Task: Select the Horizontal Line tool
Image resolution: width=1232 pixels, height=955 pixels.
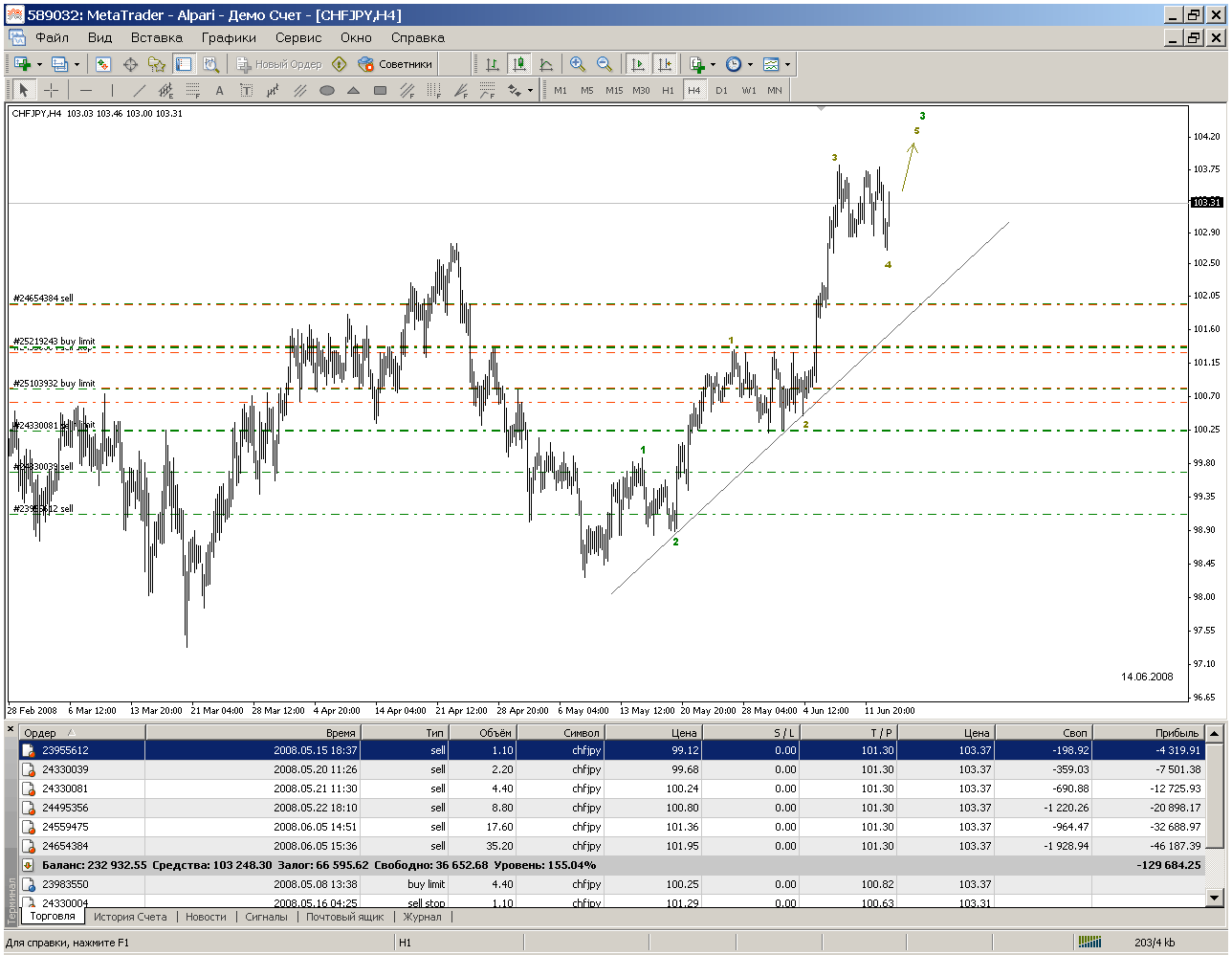Action: pos(86,90)
